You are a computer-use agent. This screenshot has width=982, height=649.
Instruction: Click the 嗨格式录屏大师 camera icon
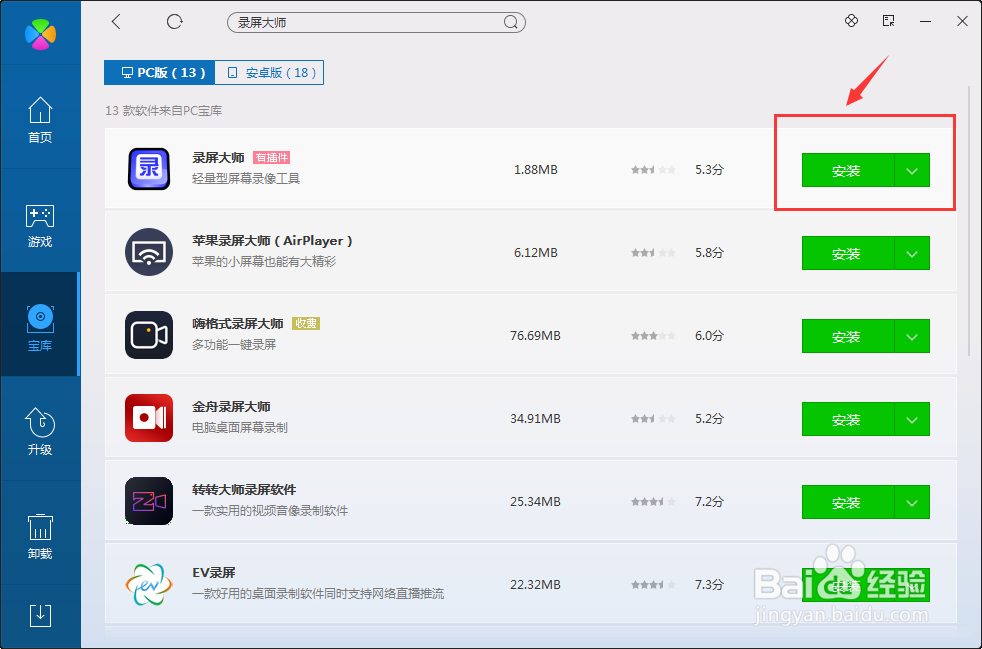pos(149,335)
